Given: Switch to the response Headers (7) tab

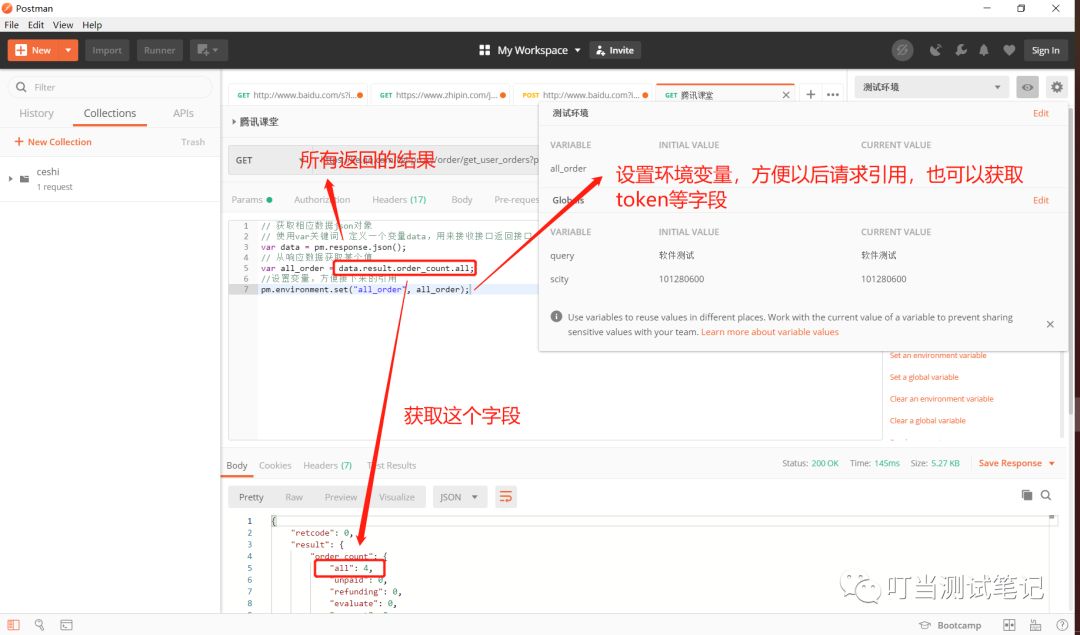Looking at the screenshot, I should click(x=327, y=466).
